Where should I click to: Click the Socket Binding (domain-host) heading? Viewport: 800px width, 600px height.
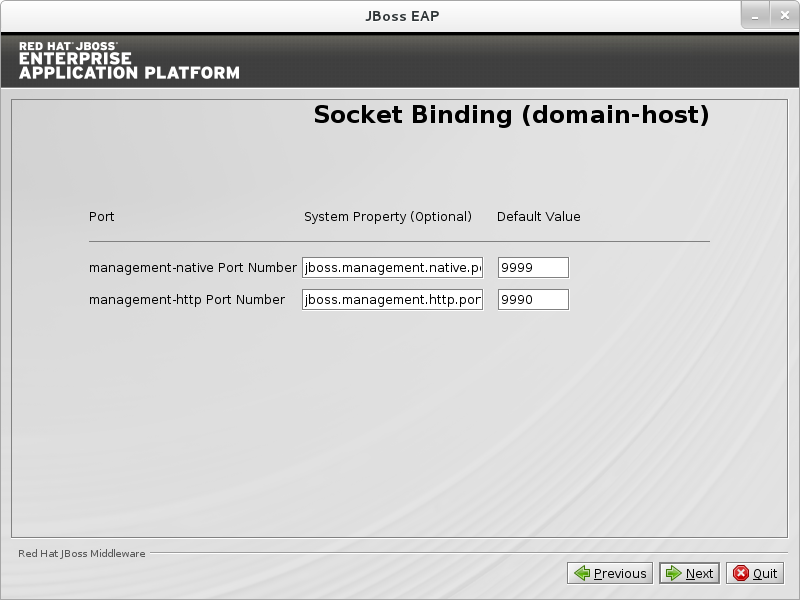coord(511,115)
